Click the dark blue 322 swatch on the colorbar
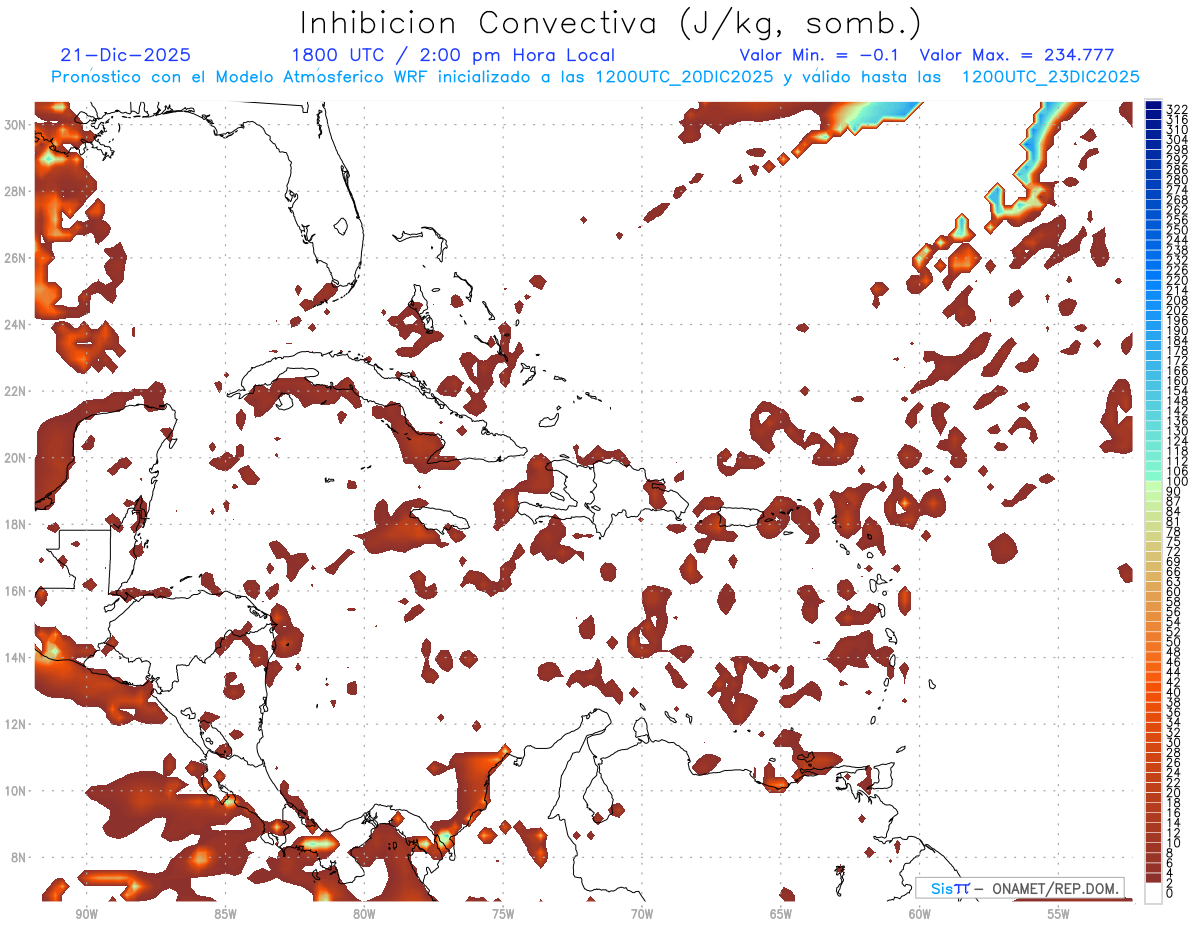The width and height of the screenshot is (1200, 927). click(1154, 105)
